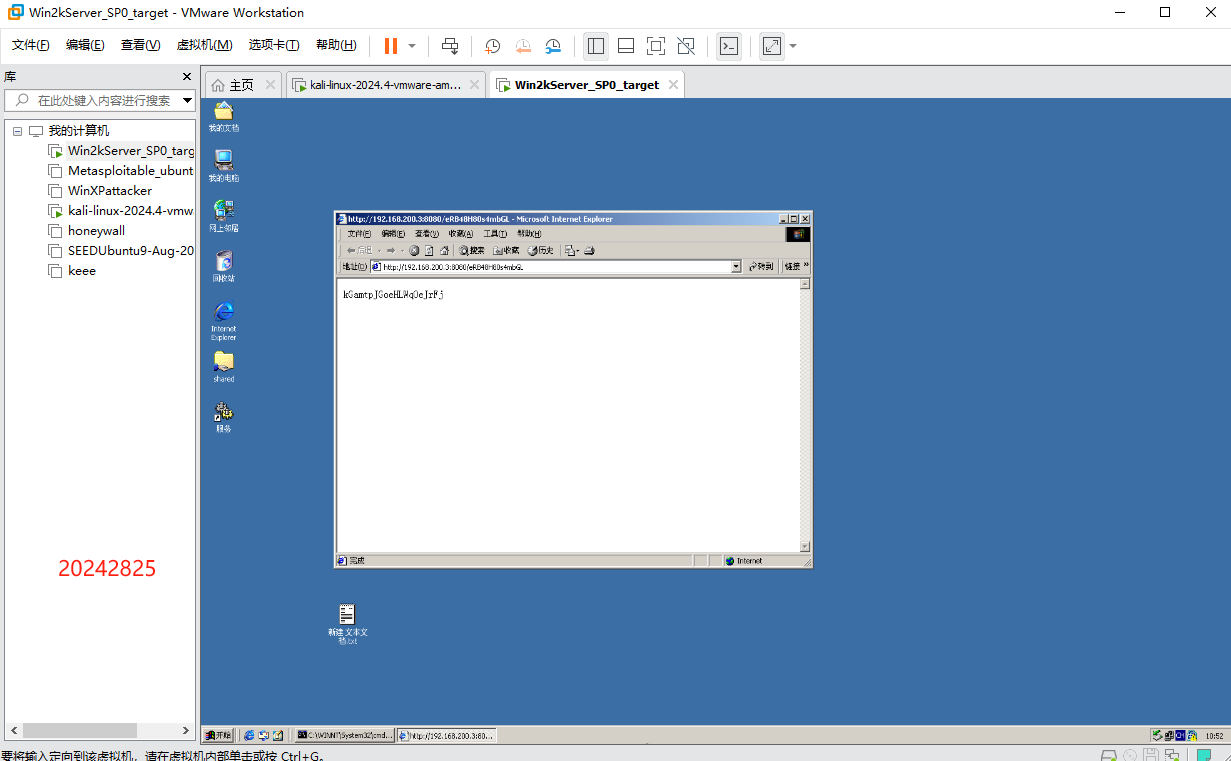Switch to the cmd.exe taskbar button
The width and height of the screenshot is (1231, 761).
point(345,735)
